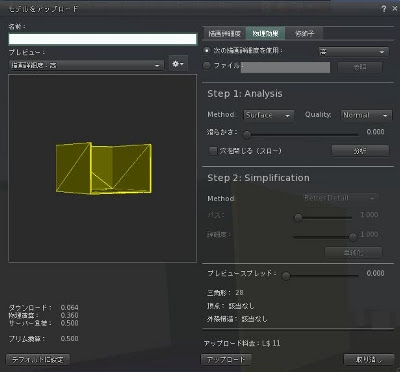The image size is (400, 372).
Task: Click the アップロード料金: L$ 11 fee text
Action: (242, 343)
